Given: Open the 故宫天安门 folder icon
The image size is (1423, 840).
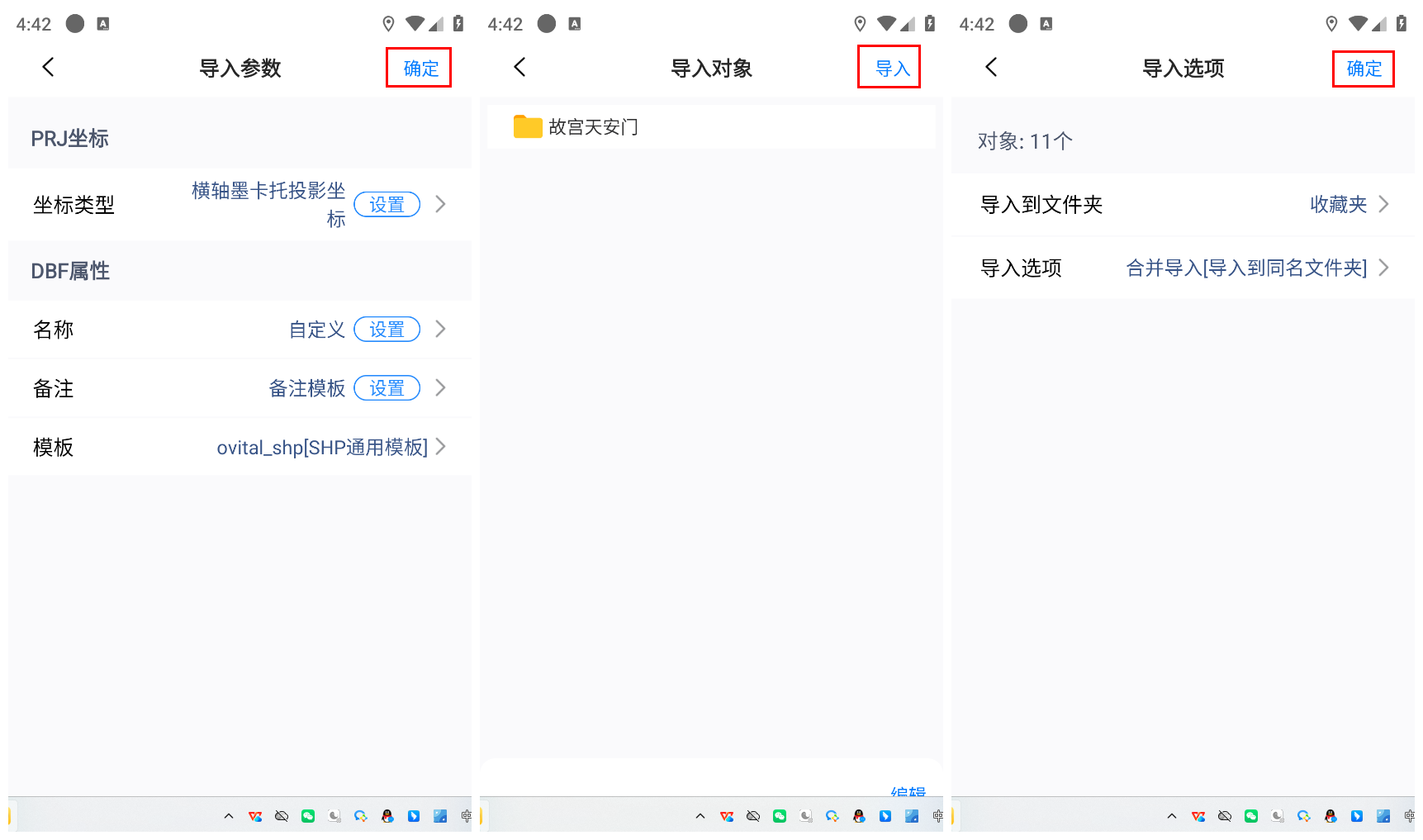Looking at the screenshot, I should (x=528, y=126).
